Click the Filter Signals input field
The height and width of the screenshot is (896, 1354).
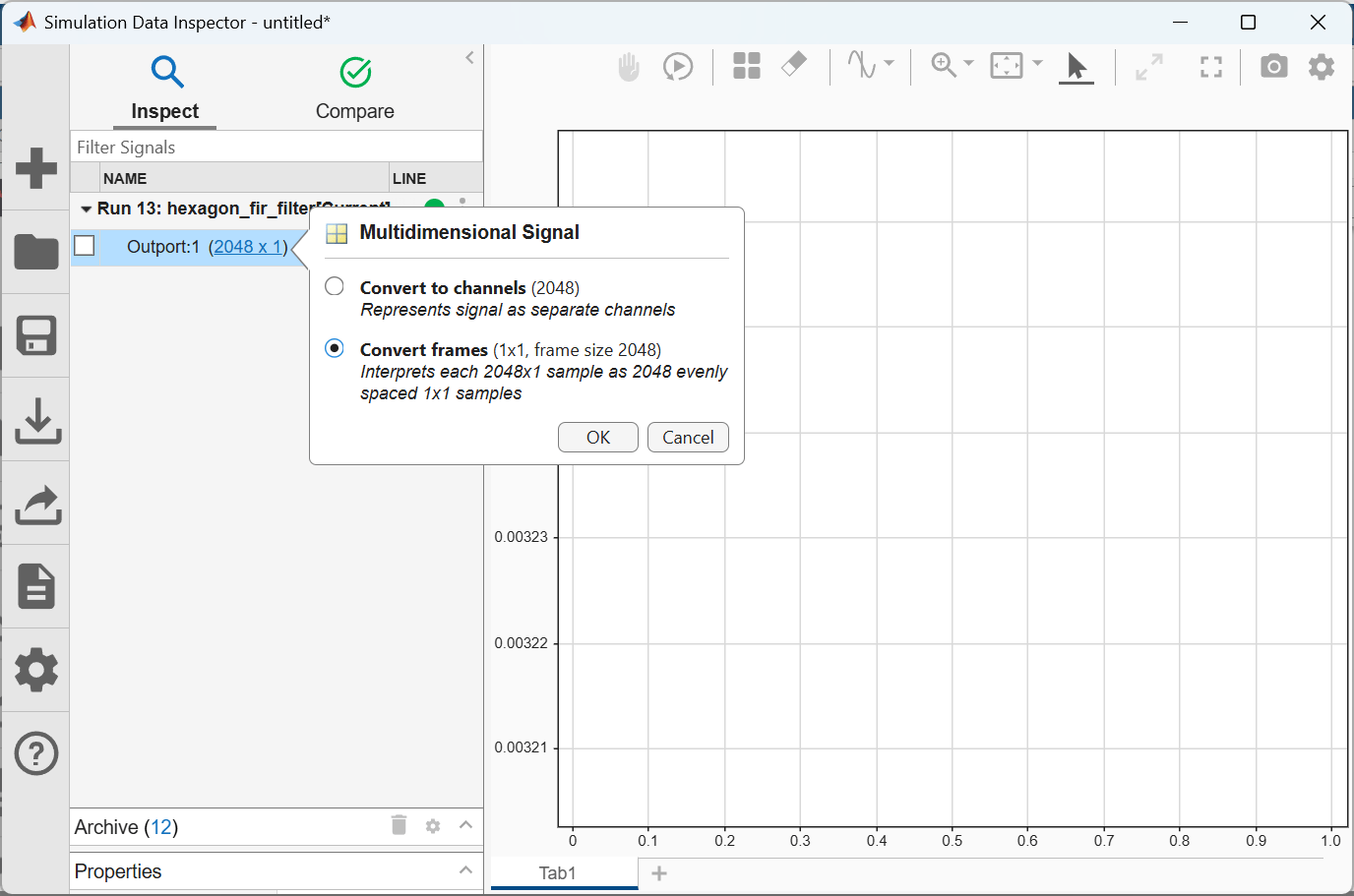[x=277, y=147]
